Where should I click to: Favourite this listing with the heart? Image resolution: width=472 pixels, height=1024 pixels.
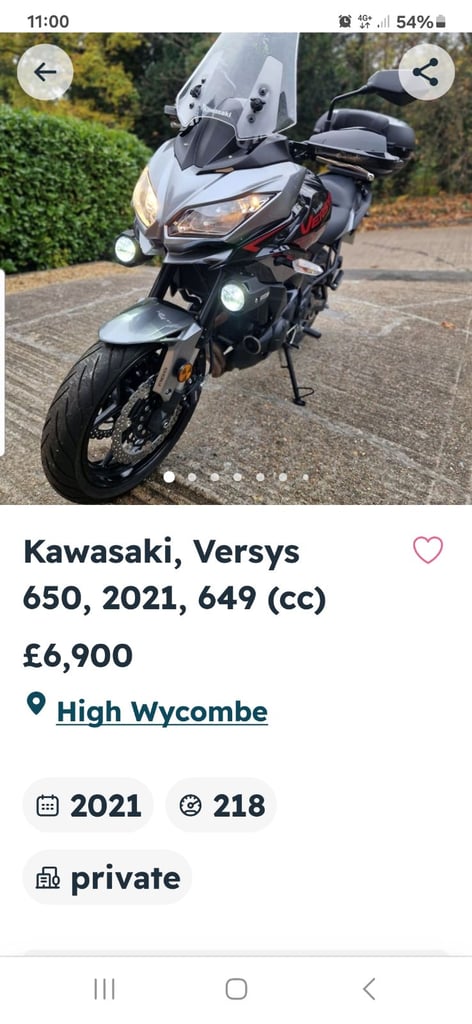point(428,550)
